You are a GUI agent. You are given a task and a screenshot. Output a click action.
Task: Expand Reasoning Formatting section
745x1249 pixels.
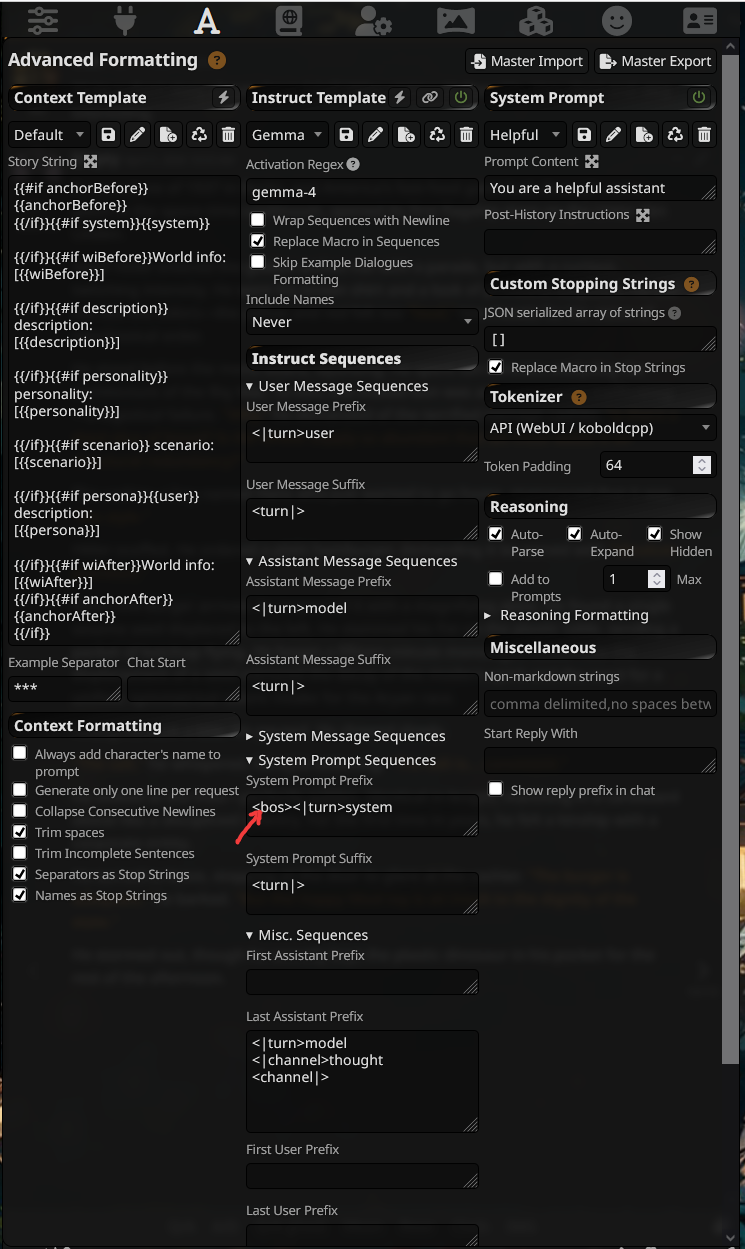coord(566,615)
